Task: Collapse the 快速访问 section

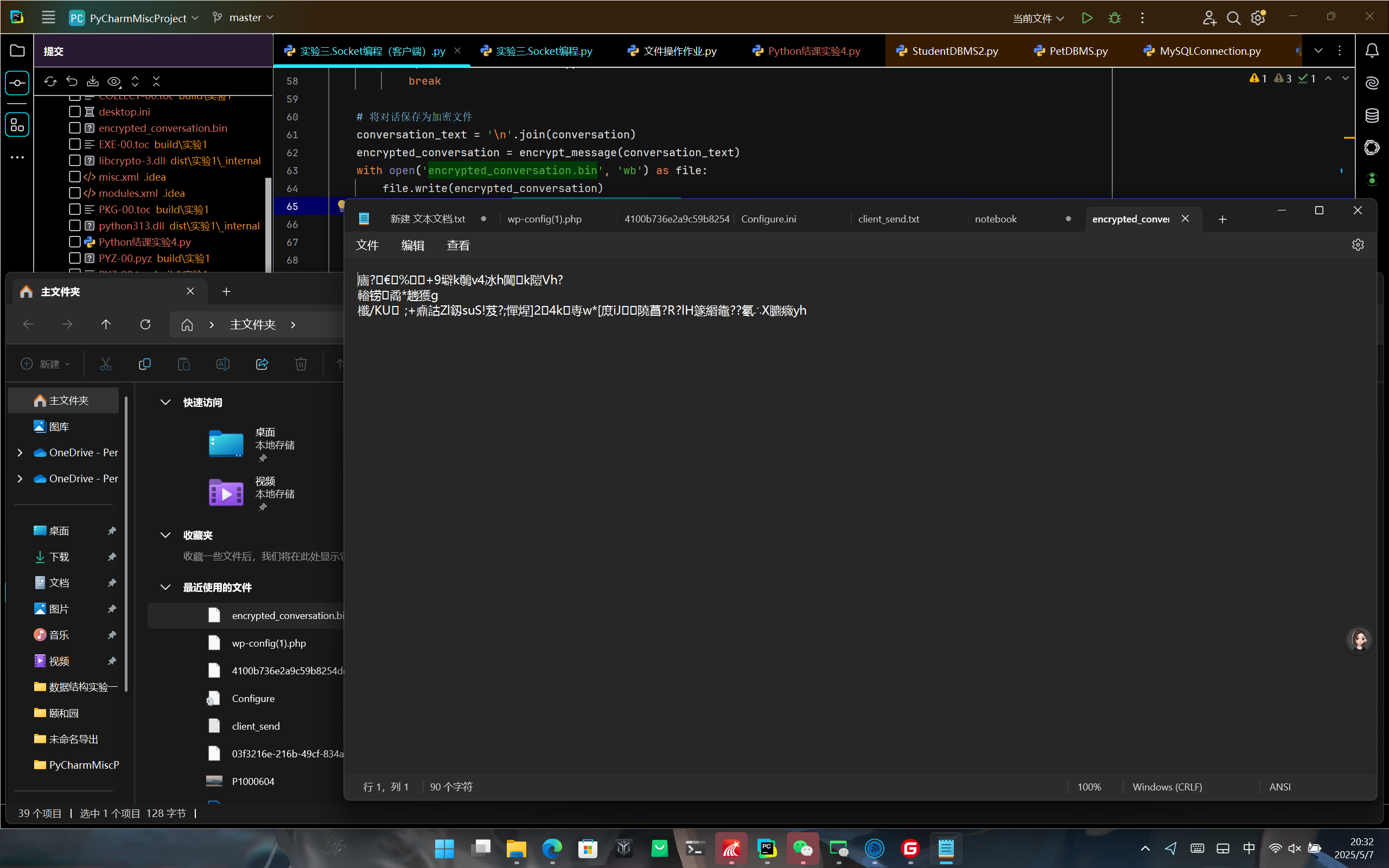Action: click(165, 403)
